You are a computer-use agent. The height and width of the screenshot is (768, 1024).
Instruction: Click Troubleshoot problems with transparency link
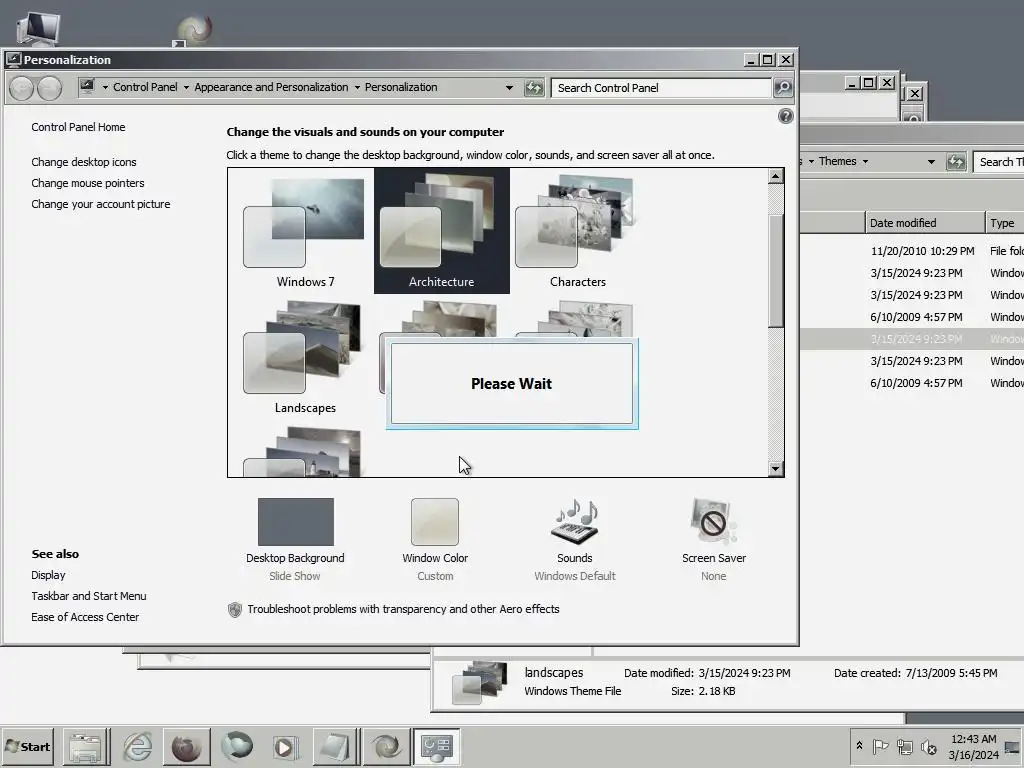(403, 609)
